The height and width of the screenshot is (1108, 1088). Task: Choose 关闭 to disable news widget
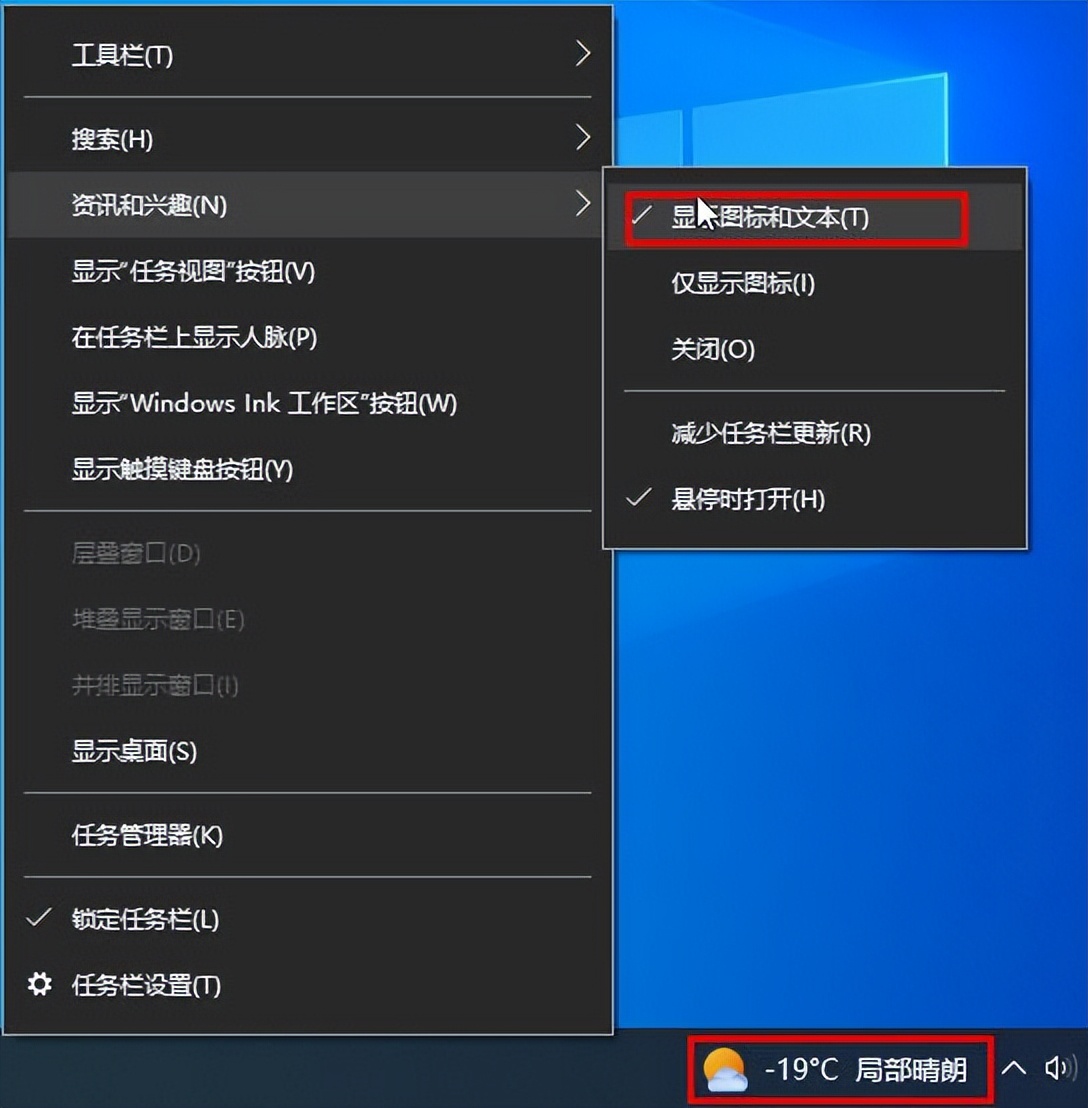coord(714,350)
